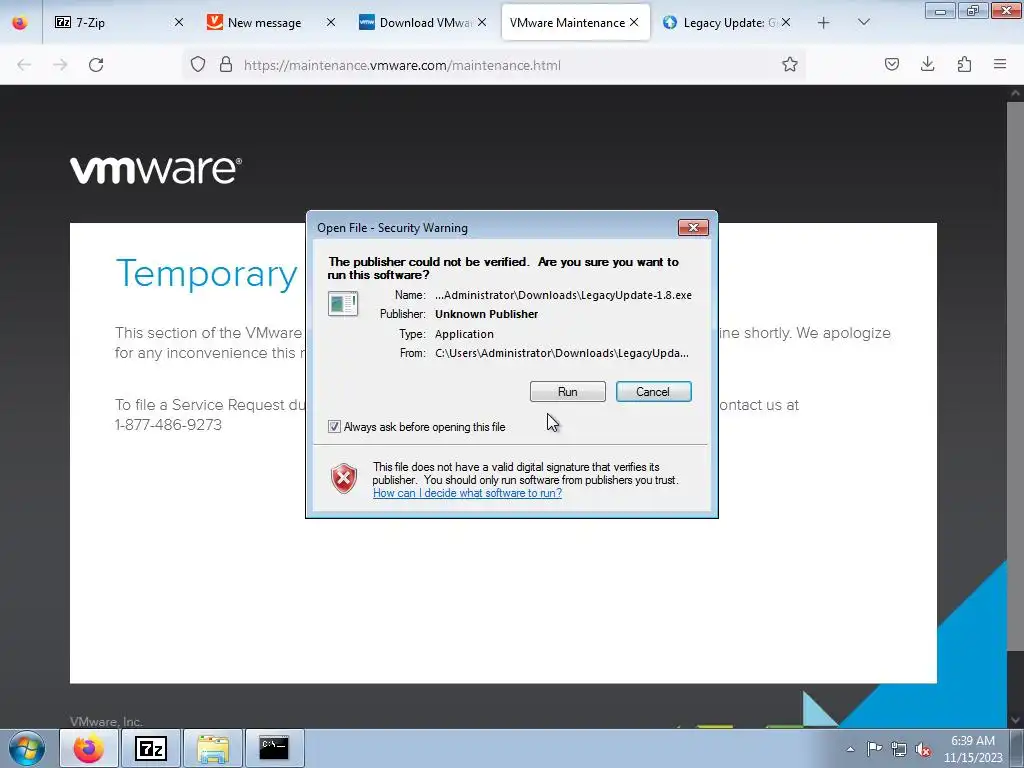Minimize the Firefox window
The height and width of the screenshot is (768, 1024).
point(940,10)
